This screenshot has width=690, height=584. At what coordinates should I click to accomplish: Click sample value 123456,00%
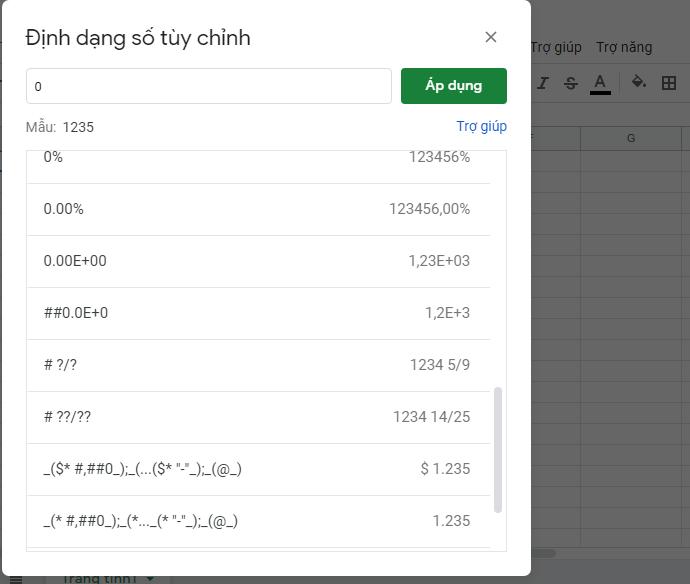pos(429,209)
